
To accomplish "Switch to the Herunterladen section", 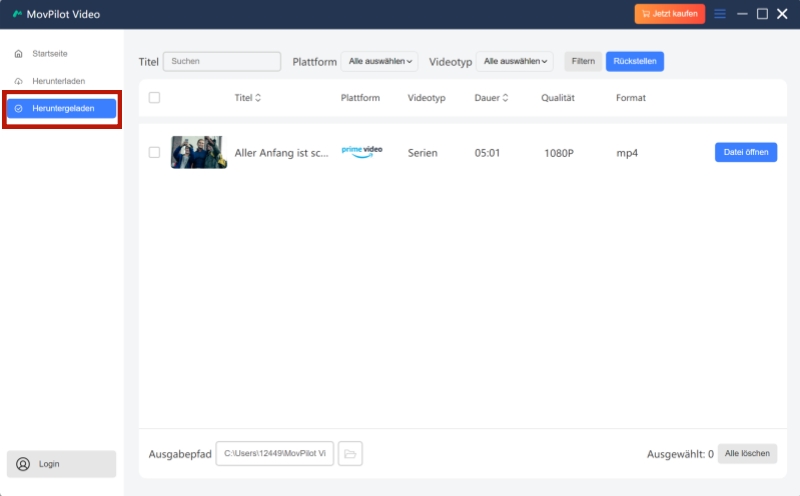I will (x=61, y=81).
